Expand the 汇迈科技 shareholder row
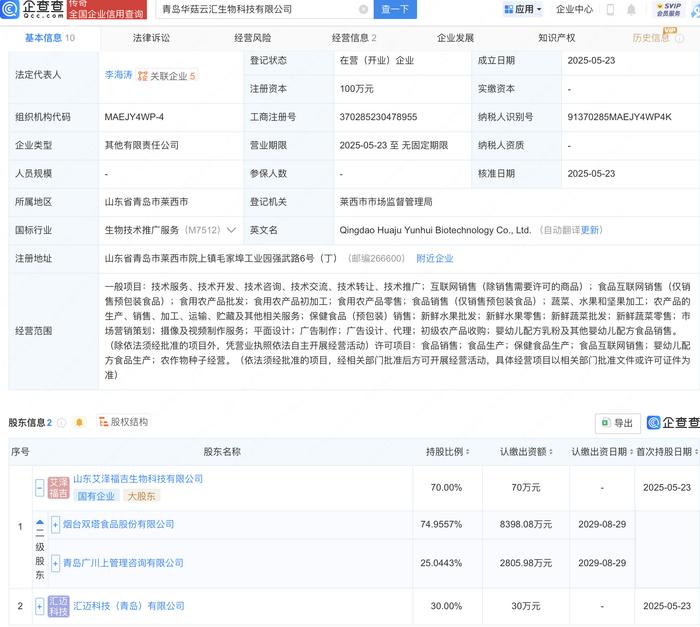 [39, 606]
